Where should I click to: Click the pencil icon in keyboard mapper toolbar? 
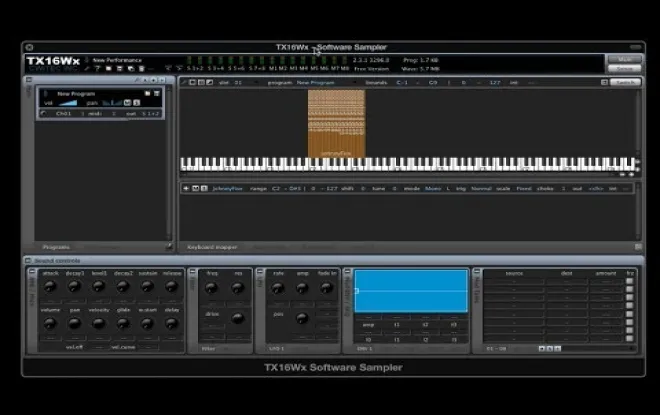tap(184, 82)
